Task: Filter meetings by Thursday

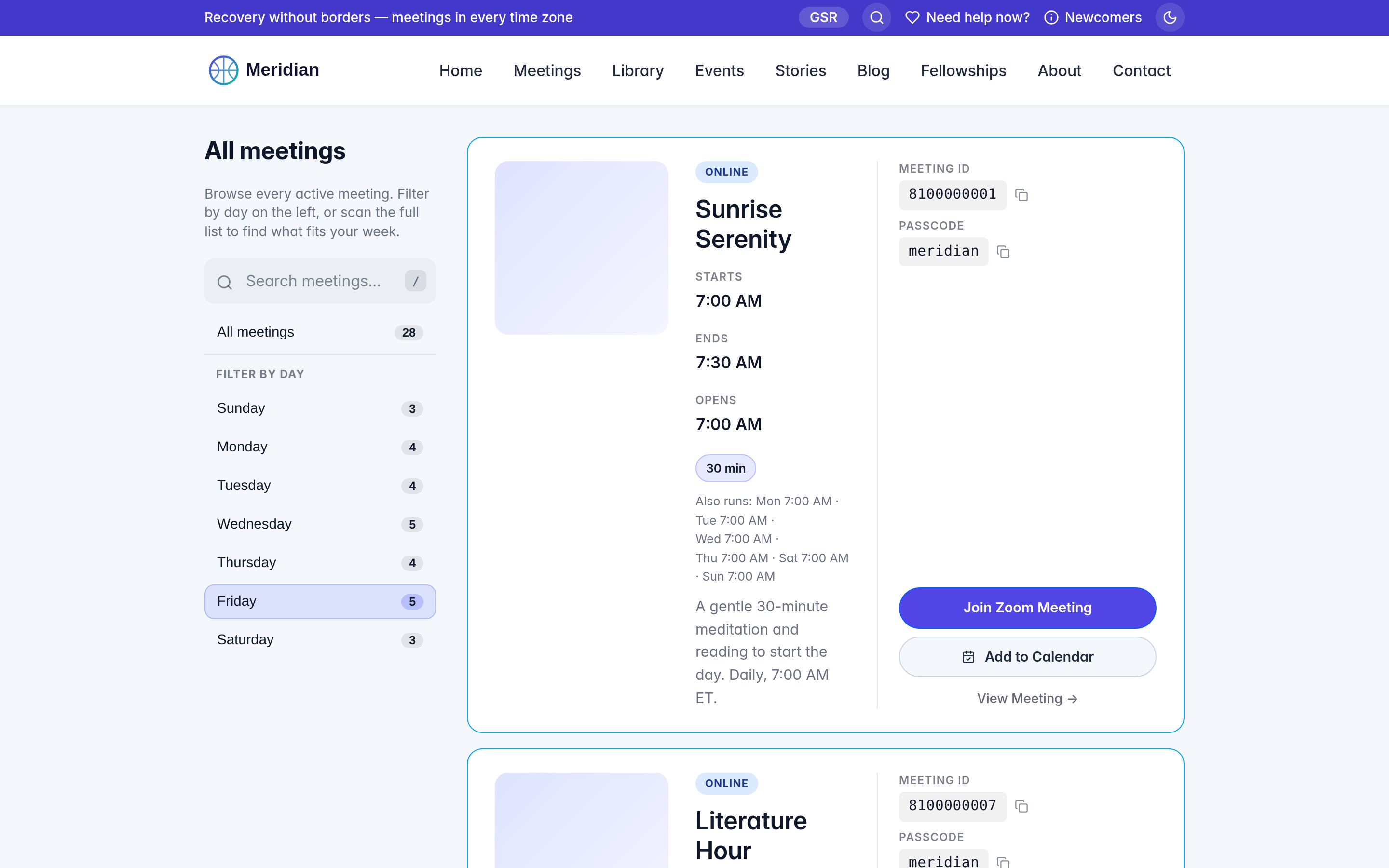Action: point(320,563)
